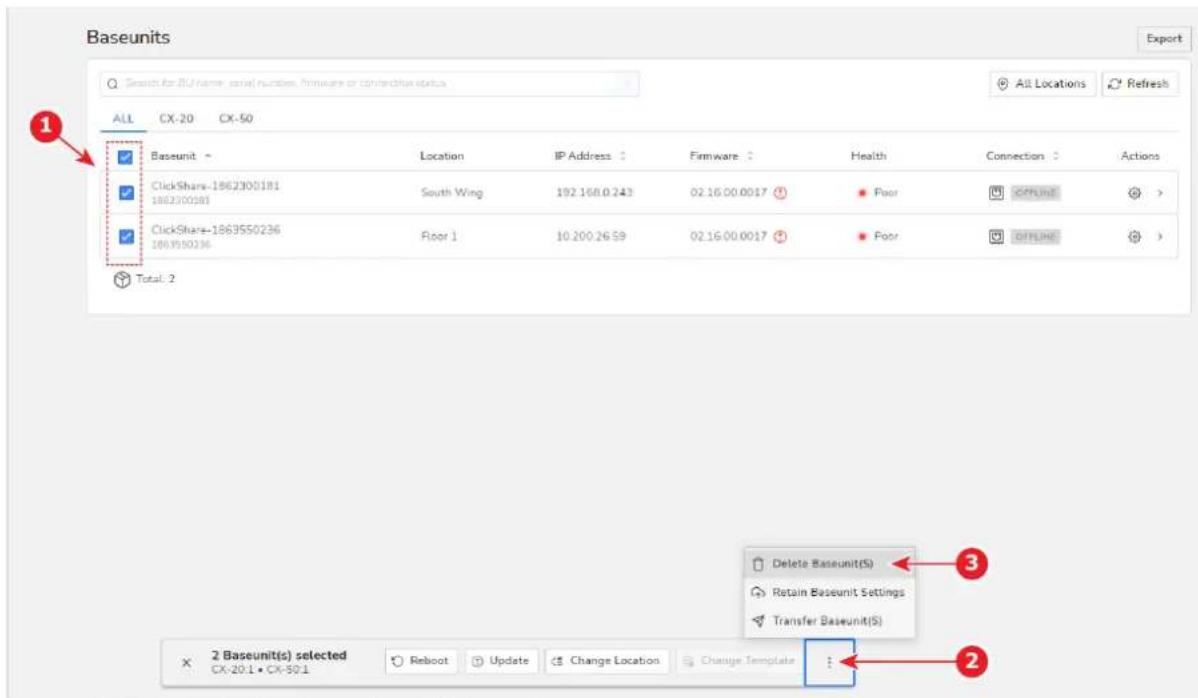Click the Update button
Screen dimensions: 1198x698
pos(501,661)
